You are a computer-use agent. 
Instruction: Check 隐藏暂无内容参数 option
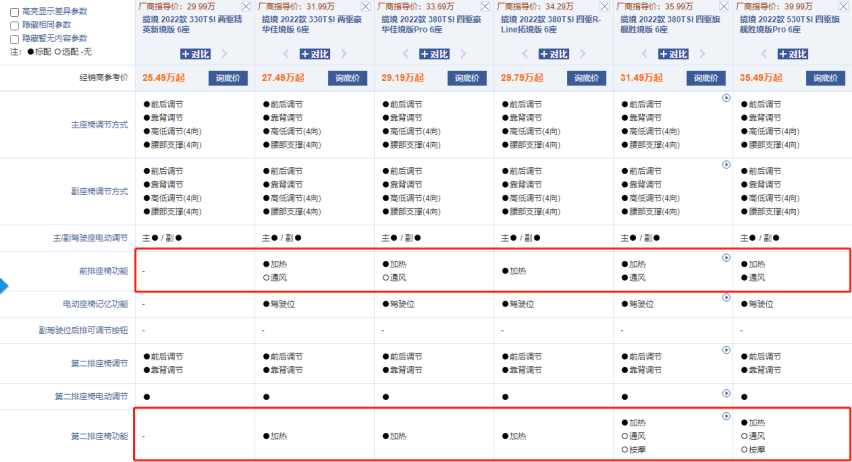tap(15, 39)
